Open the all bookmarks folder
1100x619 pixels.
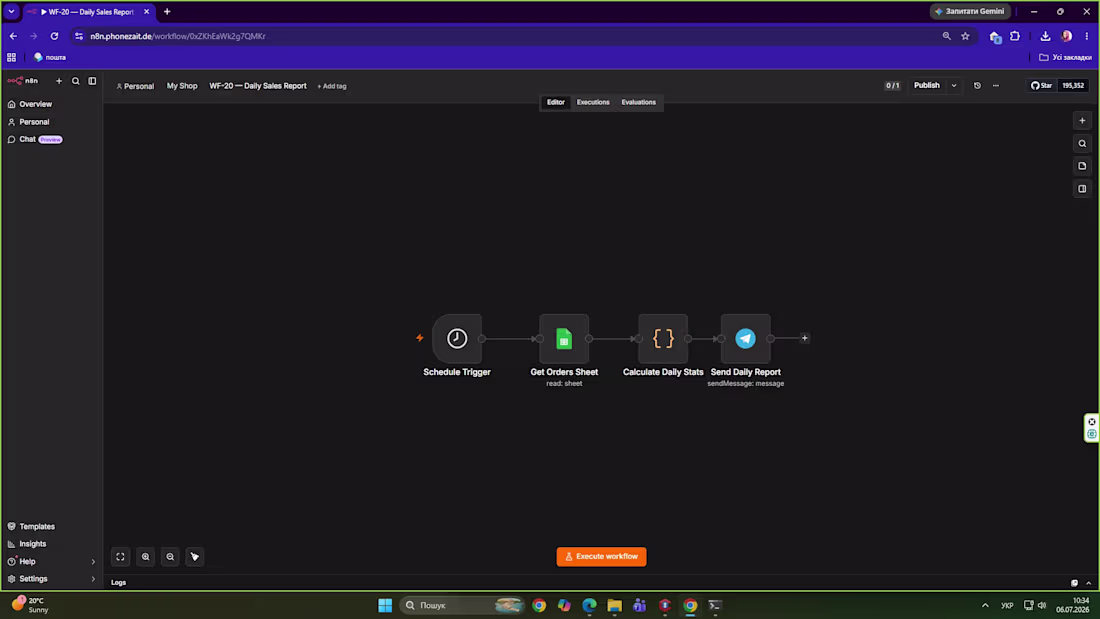[1065, 58]
